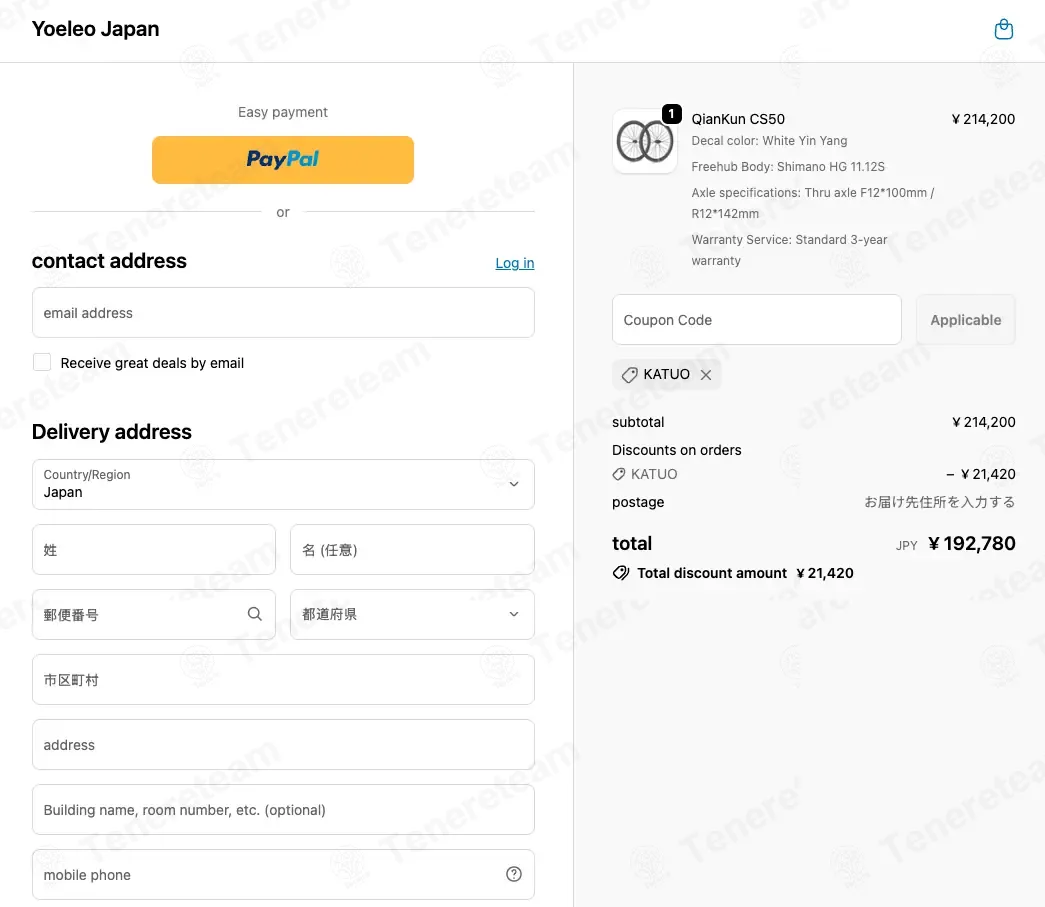Enable Receive great deals by email

pos(42,363)
